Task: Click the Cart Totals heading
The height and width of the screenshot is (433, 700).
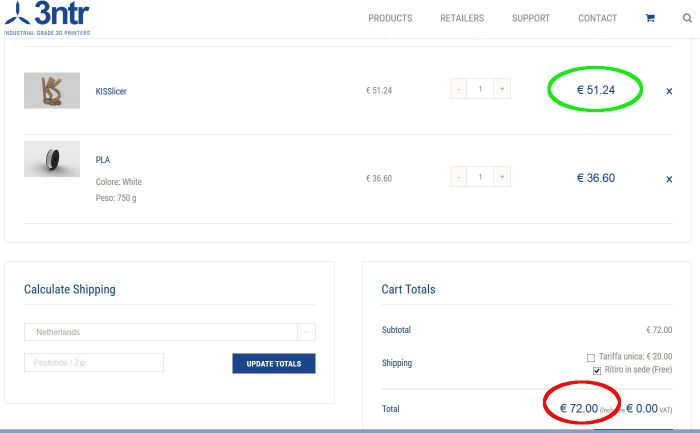Action: [x=408, y=289]
